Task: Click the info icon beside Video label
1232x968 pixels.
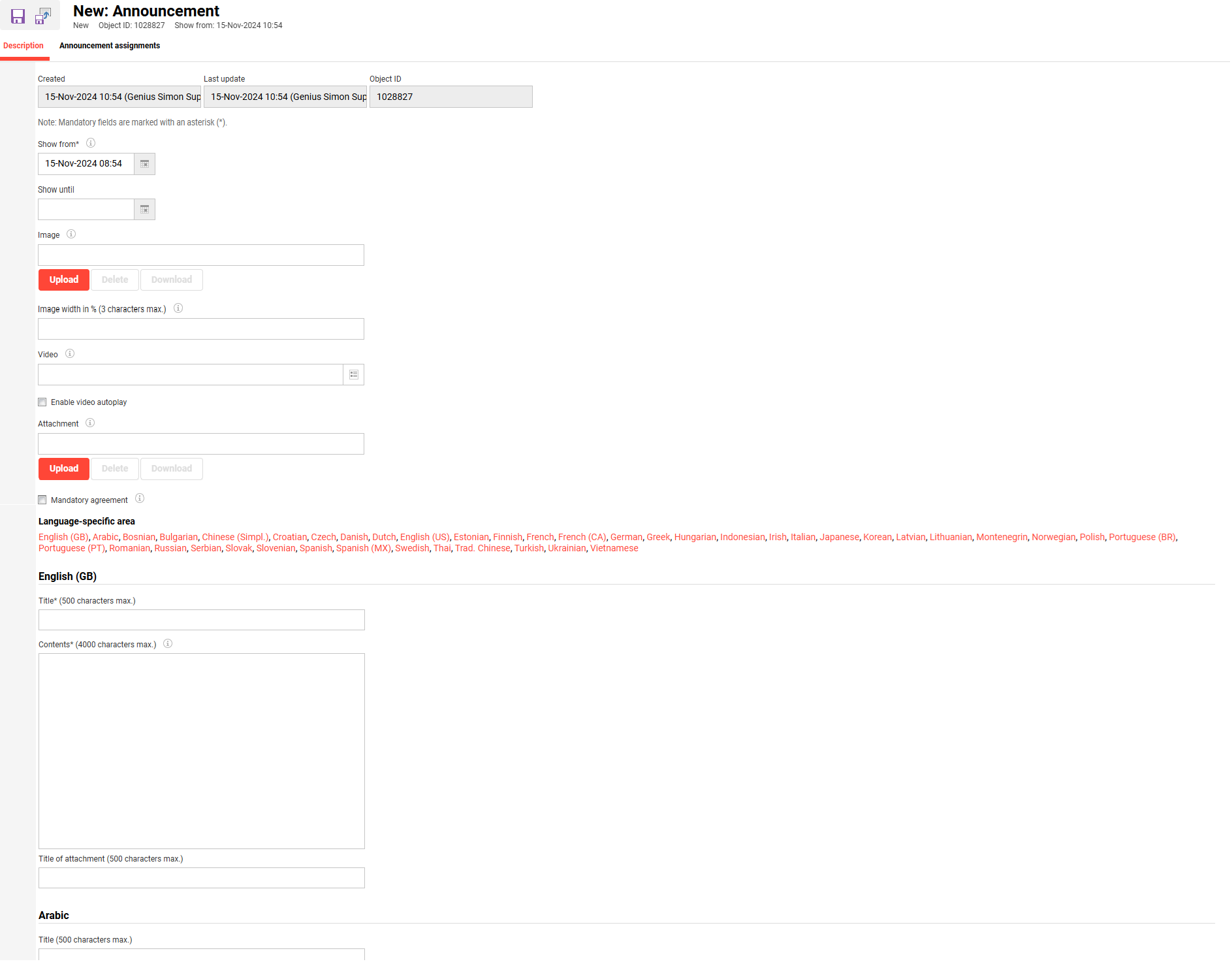Action: (70, 354)
